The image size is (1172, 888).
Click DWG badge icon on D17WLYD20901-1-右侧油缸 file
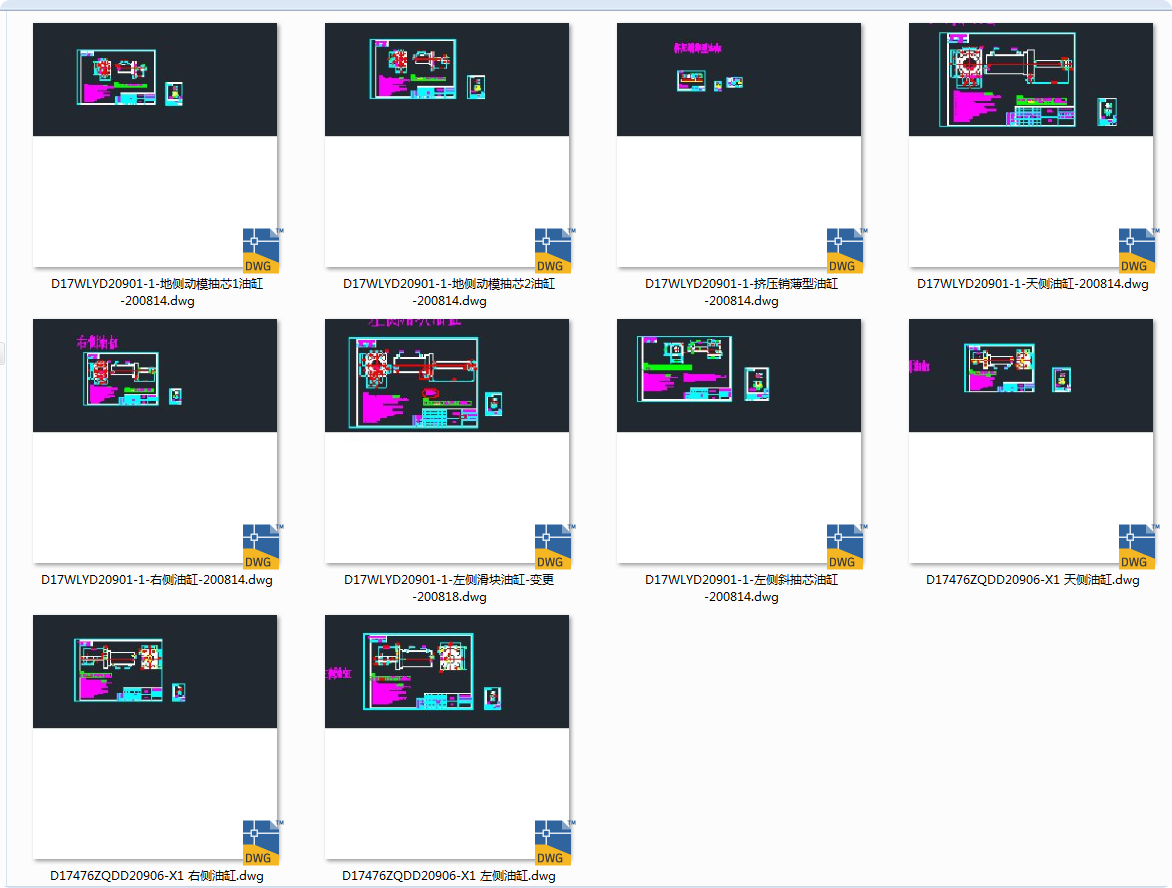point(260,547)
